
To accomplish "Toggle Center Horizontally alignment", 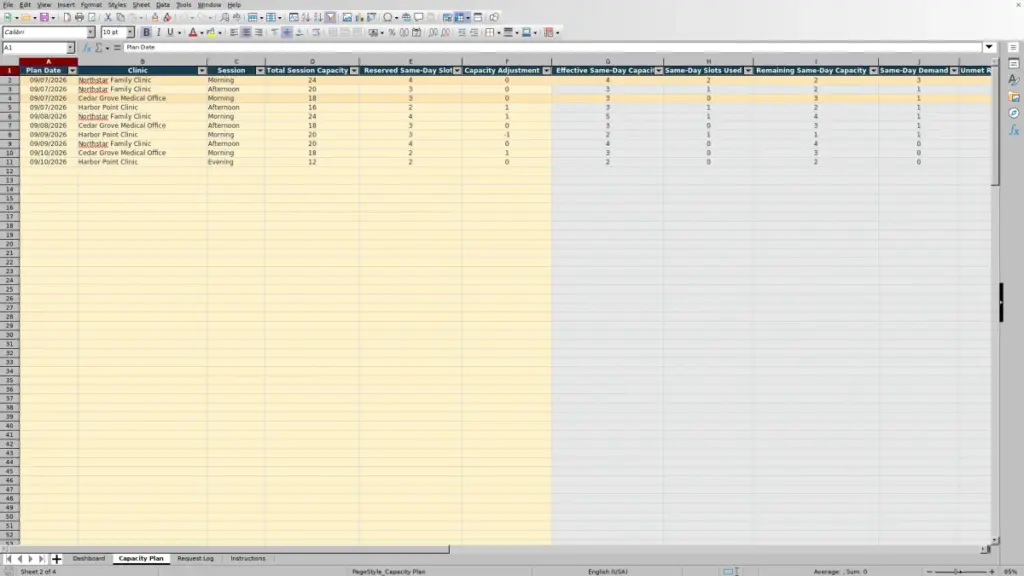I will tap(246, 32).
